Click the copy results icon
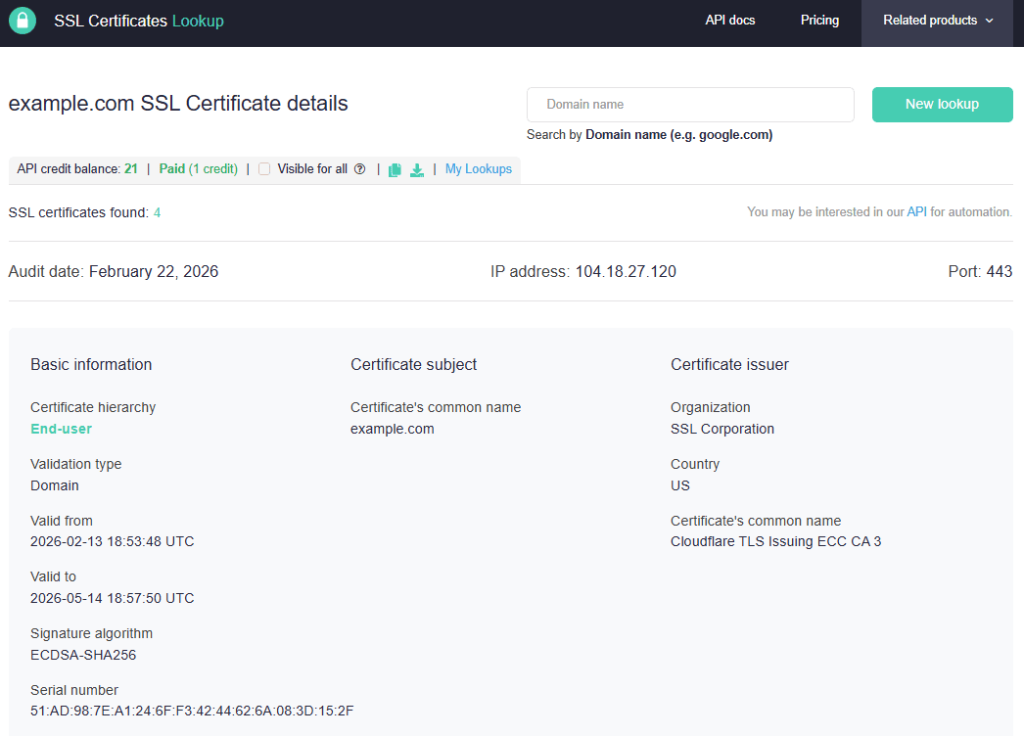Viewport: 1024px width, 736px height. coord(394,169)
